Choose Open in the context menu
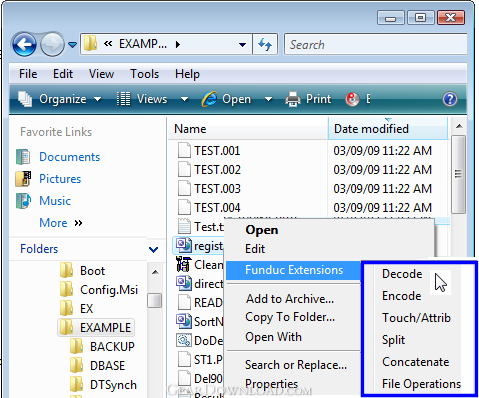The height and width of the screenshot is (398, 479). (x=262, y=230)
